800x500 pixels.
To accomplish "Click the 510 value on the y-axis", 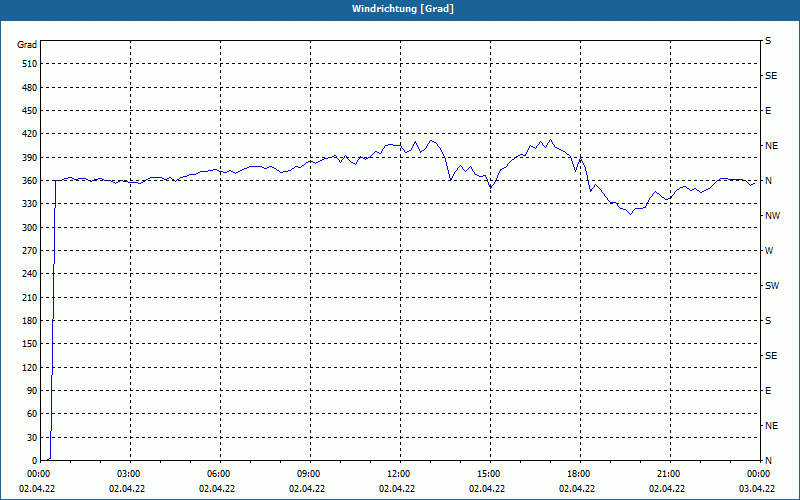I will click(30, 64).
